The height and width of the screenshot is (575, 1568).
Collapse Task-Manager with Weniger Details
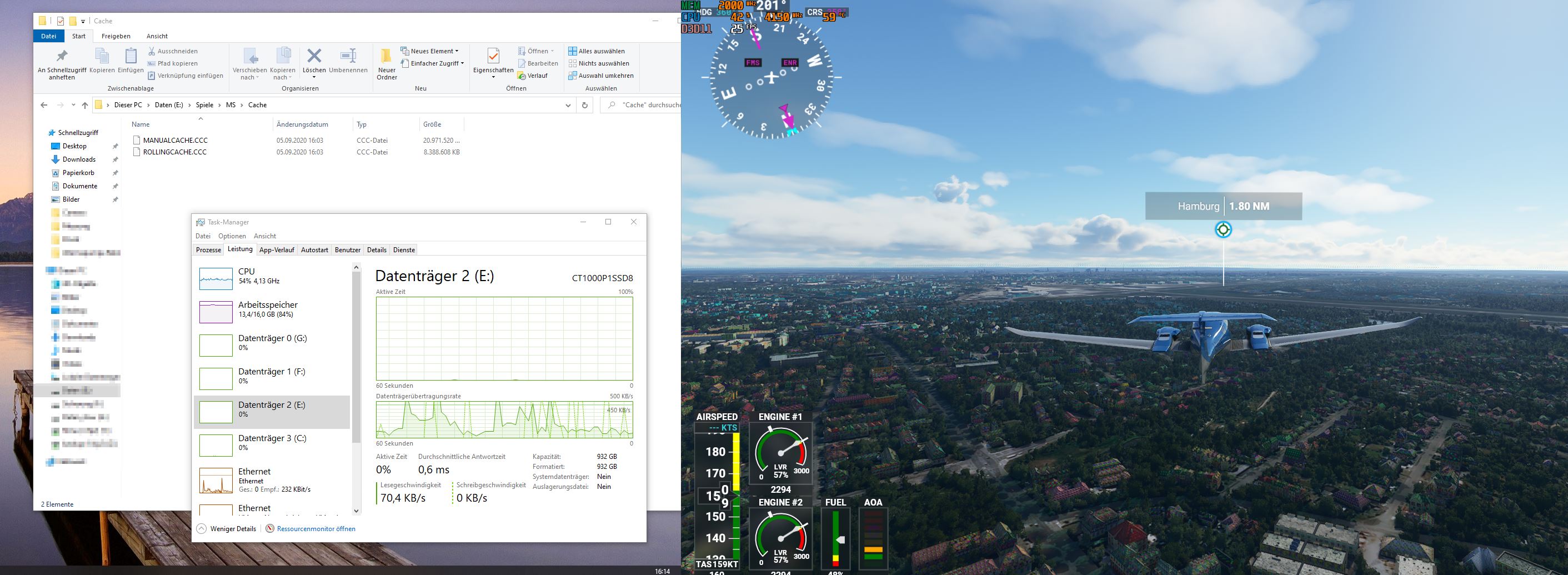click(x=227, y=529)
